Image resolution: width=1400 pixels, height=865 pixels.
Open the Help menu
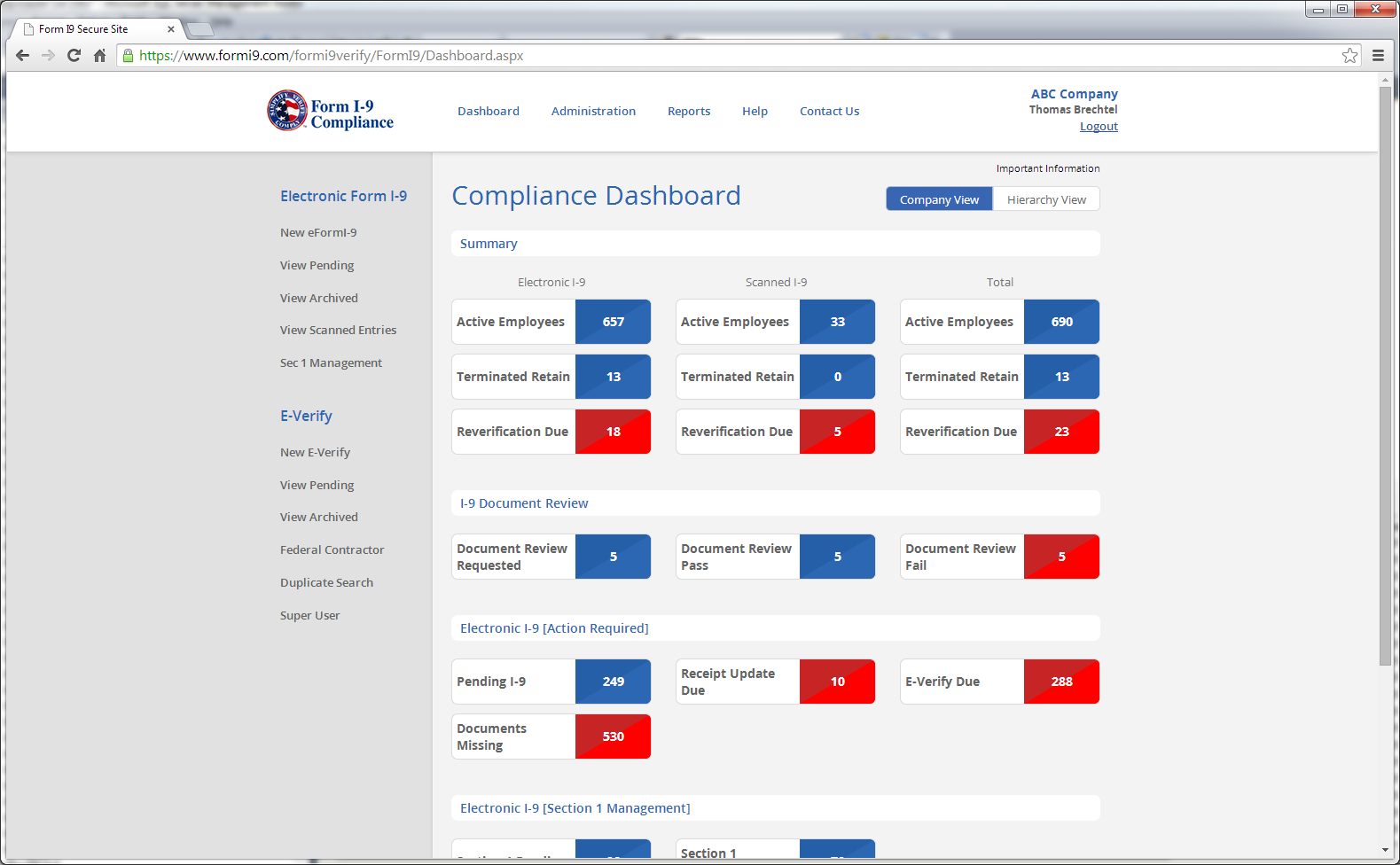755,112
